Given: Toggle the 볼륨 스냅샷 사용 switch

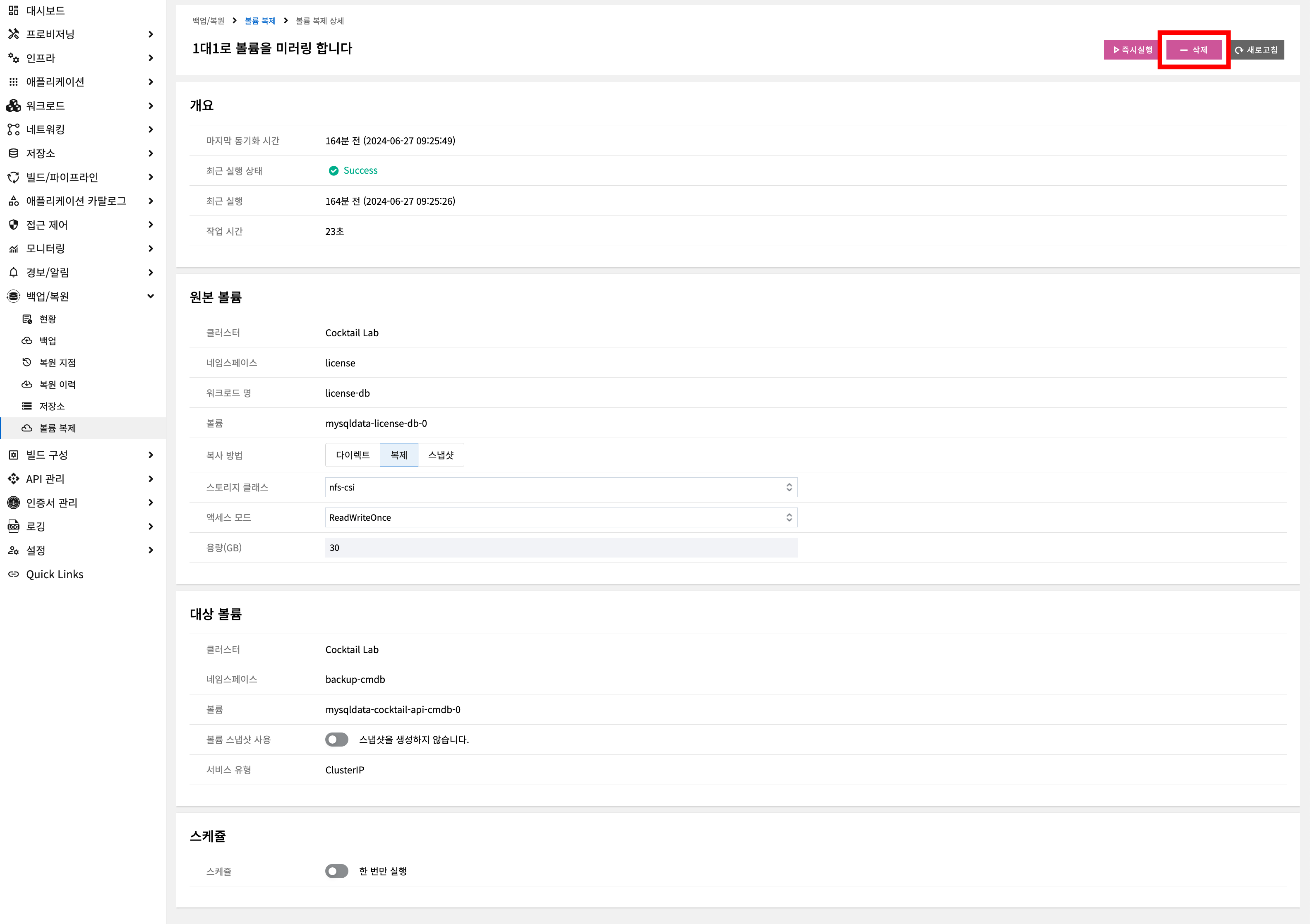Looking at the screenshot, I should click(337, 740).
